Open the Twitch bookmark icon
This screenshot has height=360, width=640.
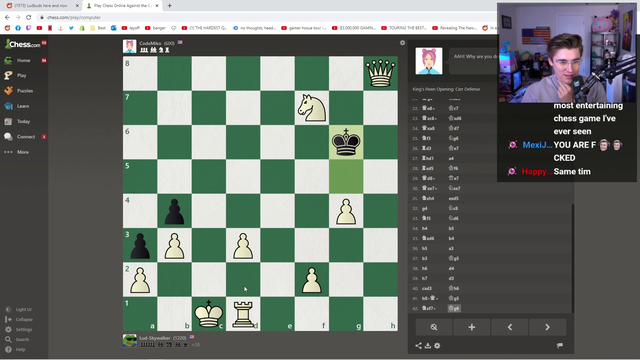(29, 28)
